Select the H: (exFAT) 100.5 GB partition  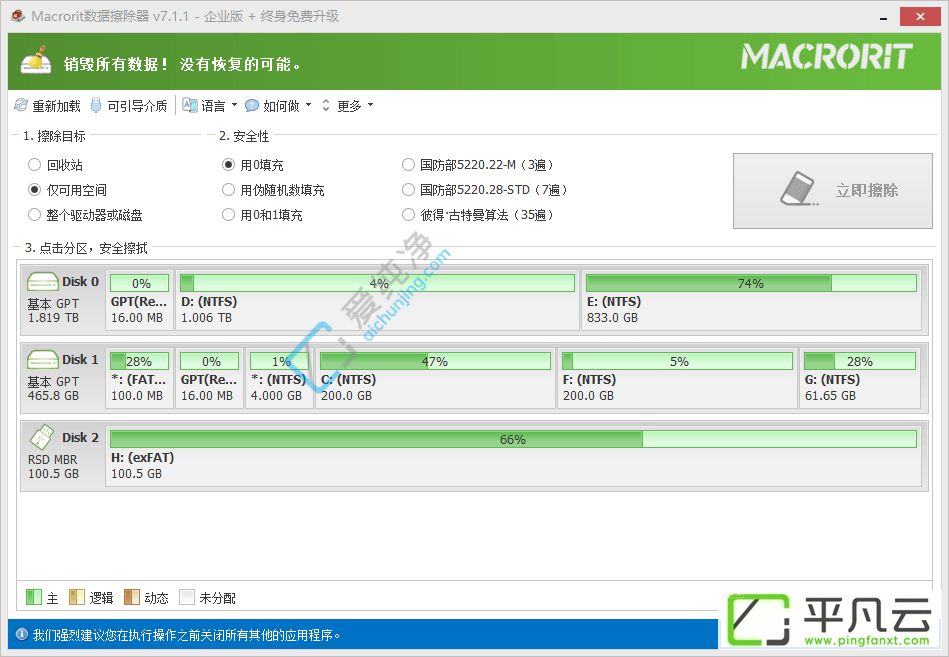click(x=513, y=456)
